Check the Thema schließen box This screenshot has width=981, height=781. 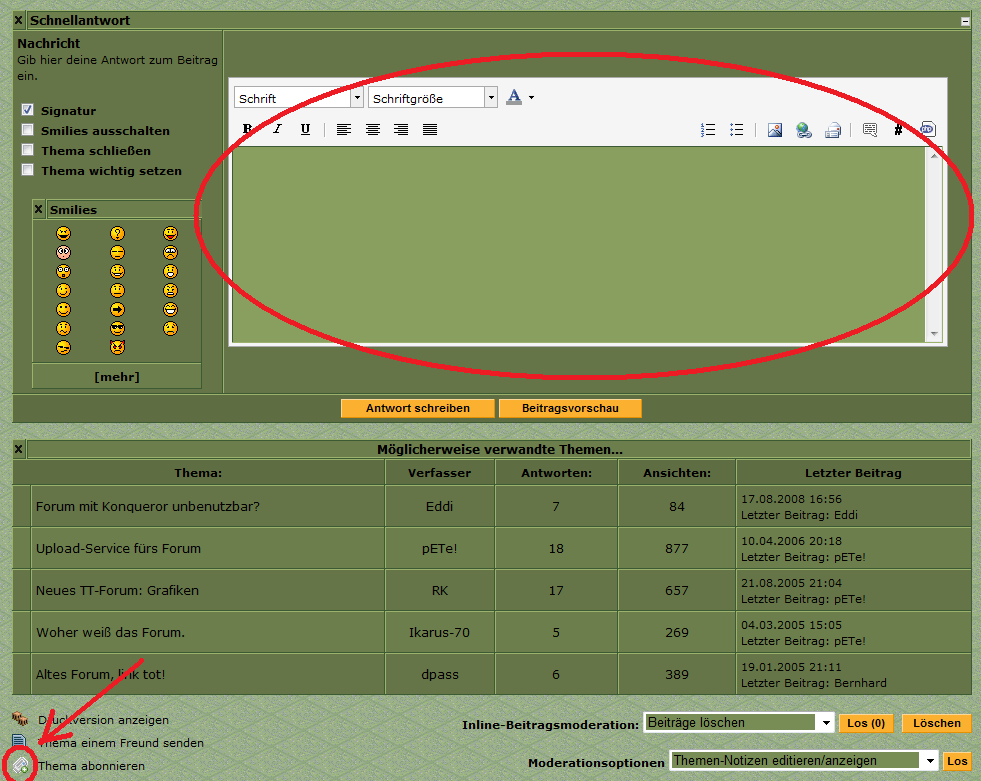point(28,150)
